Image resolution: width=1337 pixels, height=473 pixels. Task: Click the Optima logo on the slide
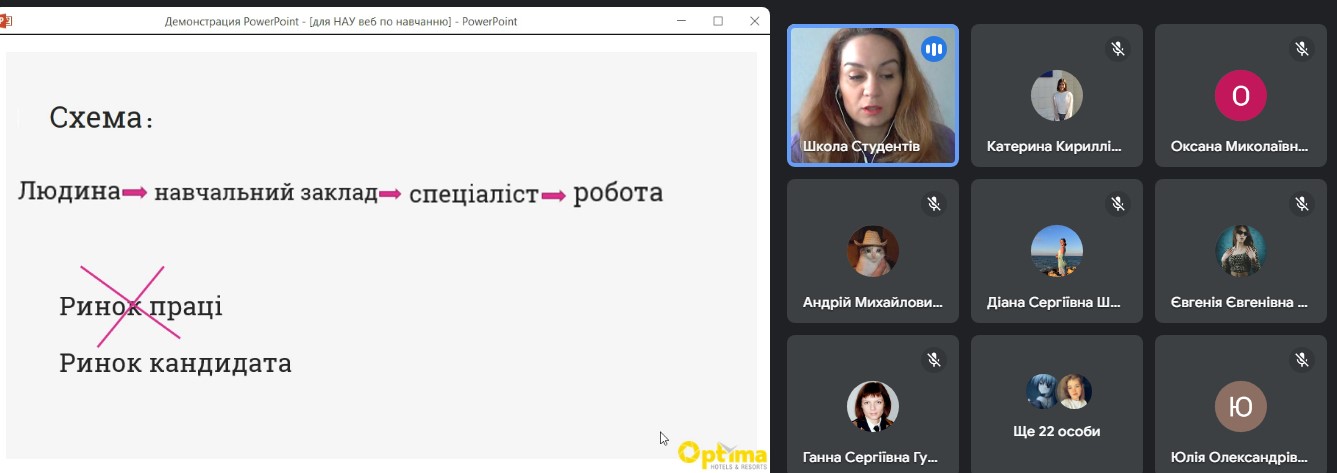(722, 454)
